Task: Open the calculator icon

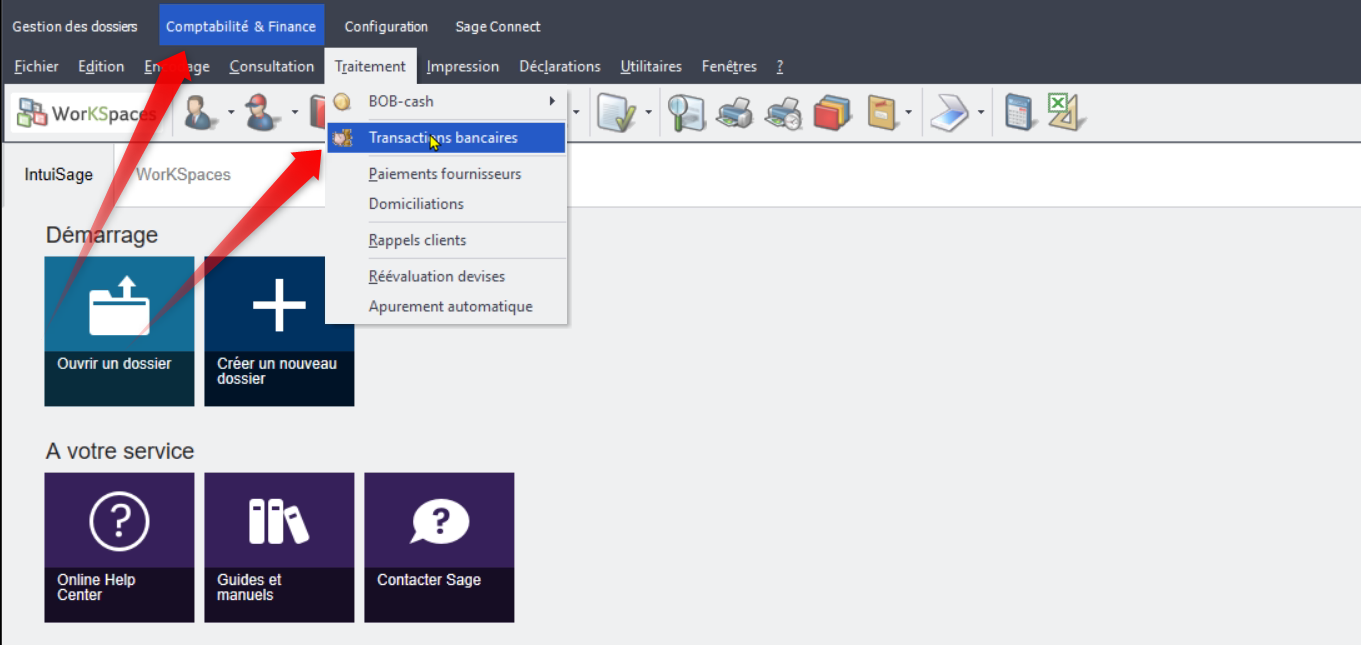Action: (1018, 112)
